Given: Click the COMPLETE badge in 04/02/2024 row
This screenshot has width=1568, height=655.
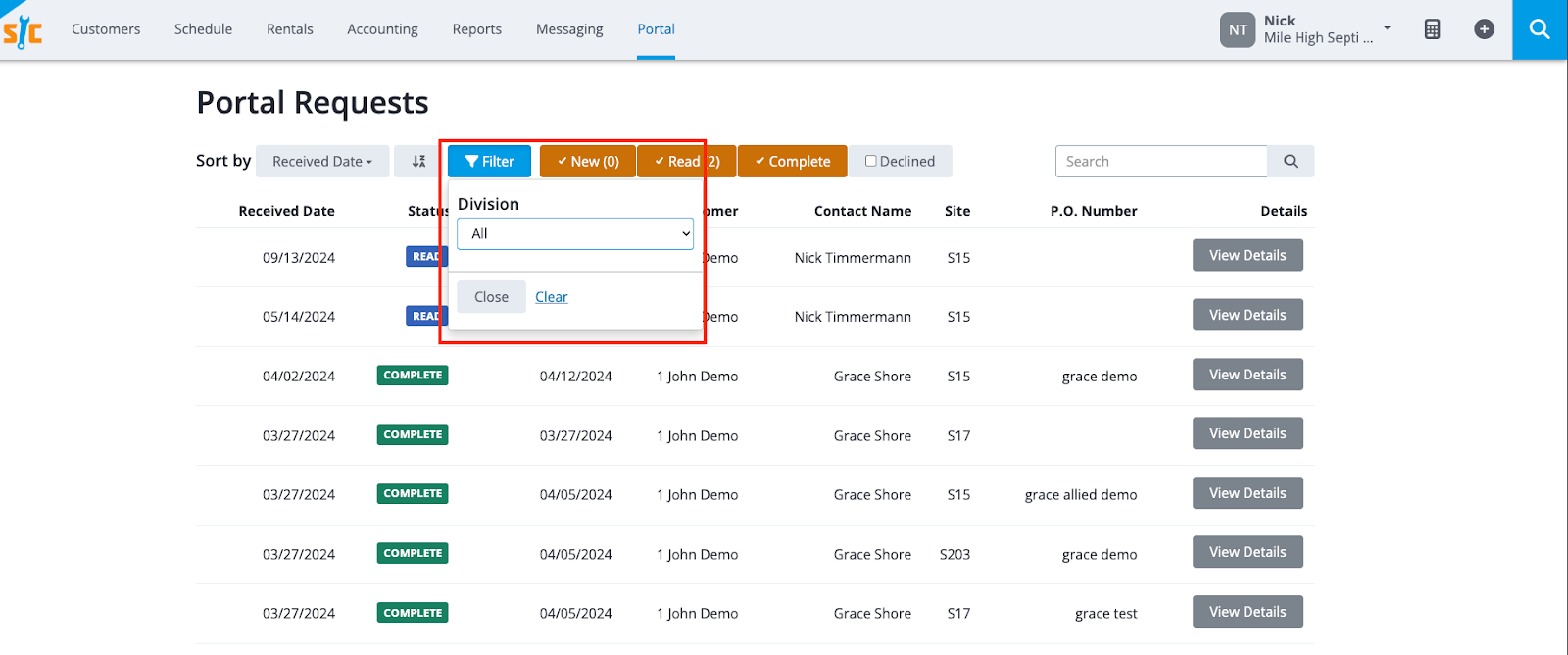Looking at the screenshot, I should tap(413, 376).
